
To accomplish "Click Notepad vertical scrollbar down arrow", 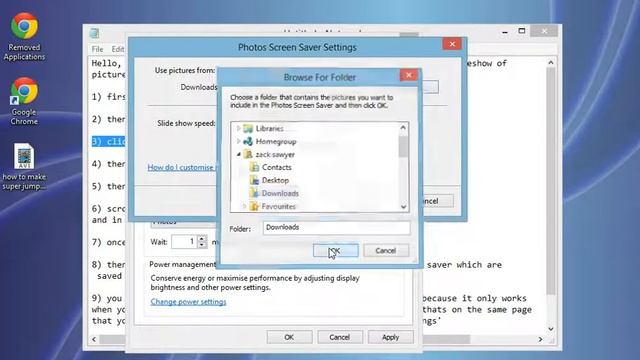I will point(551,329).
